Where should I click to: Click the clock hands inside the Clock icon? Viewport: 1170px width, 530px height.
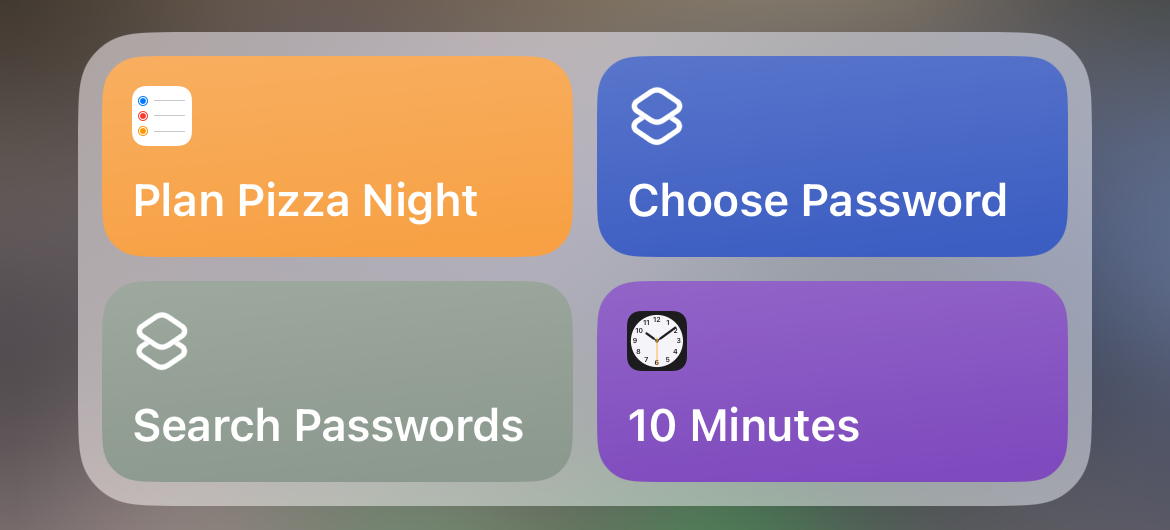click(659, 340)
